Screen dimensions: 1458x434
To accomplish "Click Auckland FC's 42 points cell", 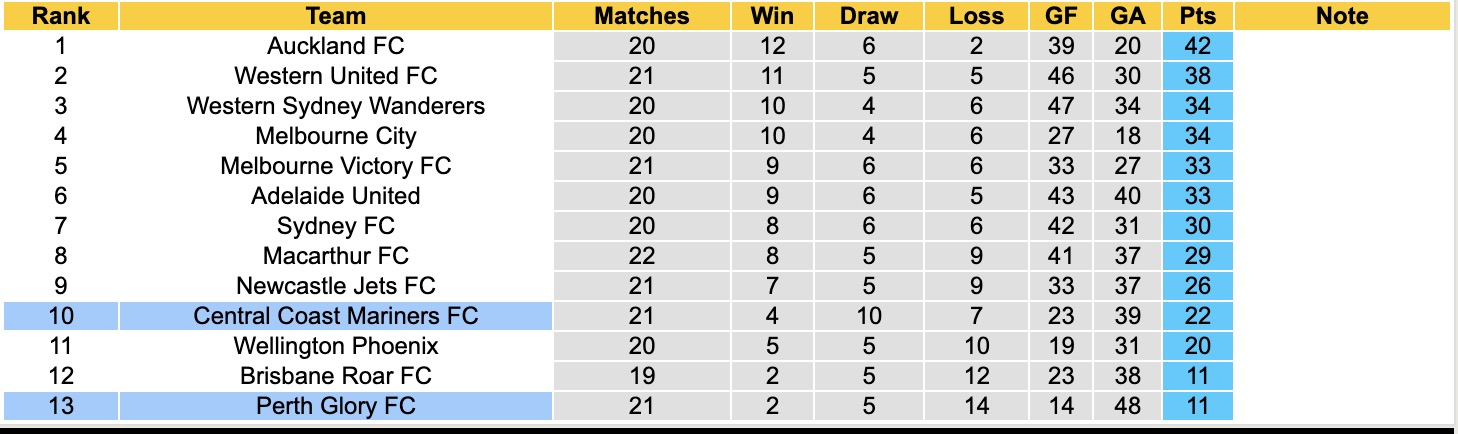I will click(x=1197, y=46).
